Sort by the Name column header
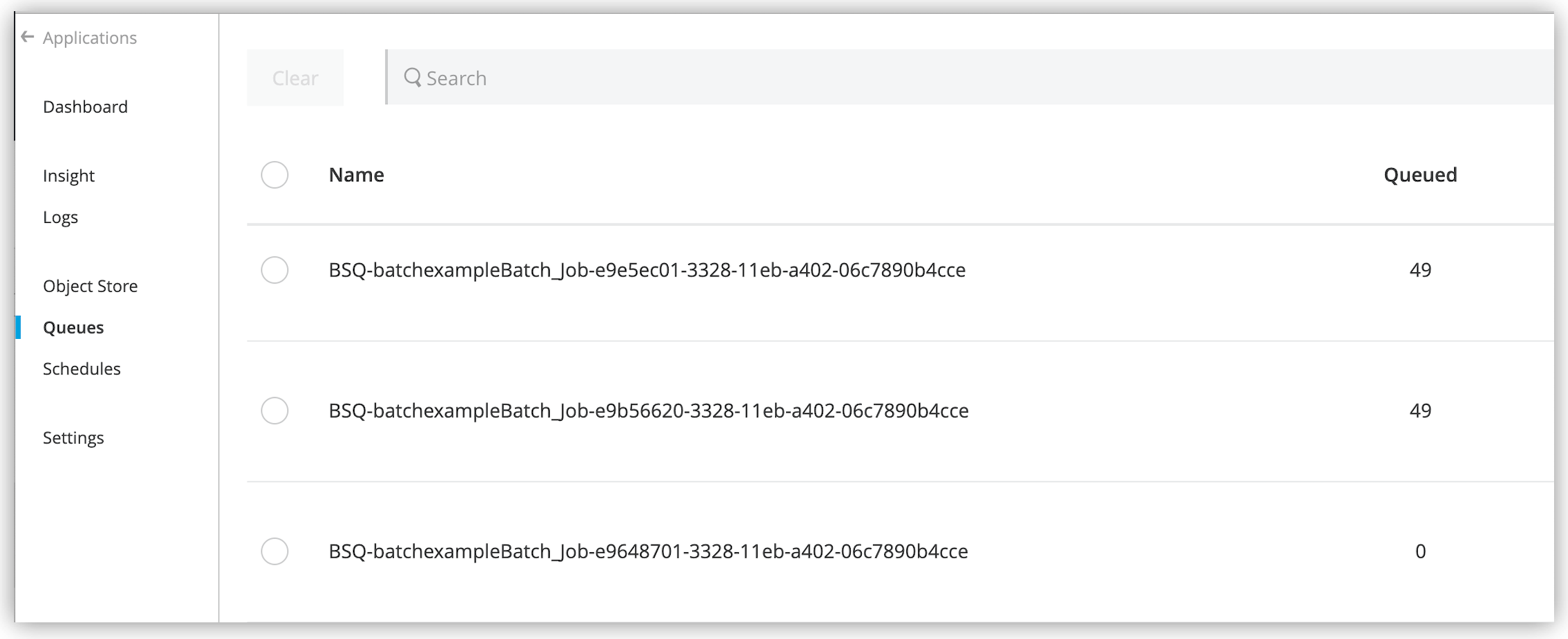The height and width of the screenshot is (639, 1568). pos(356,175)
